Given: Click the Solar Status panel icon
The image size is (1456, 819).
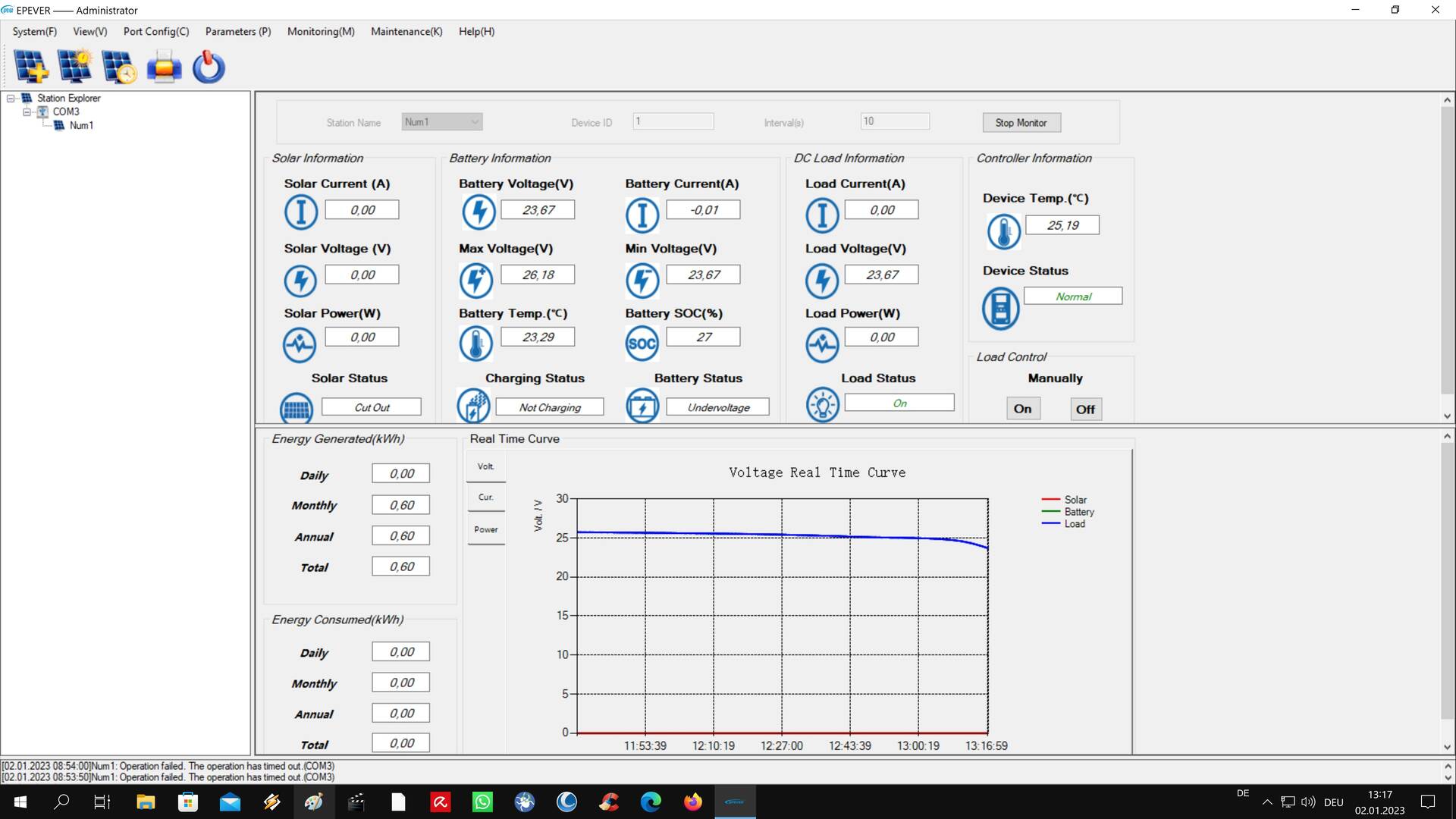Looking at the screenshot, I should (x=297, y=408).
